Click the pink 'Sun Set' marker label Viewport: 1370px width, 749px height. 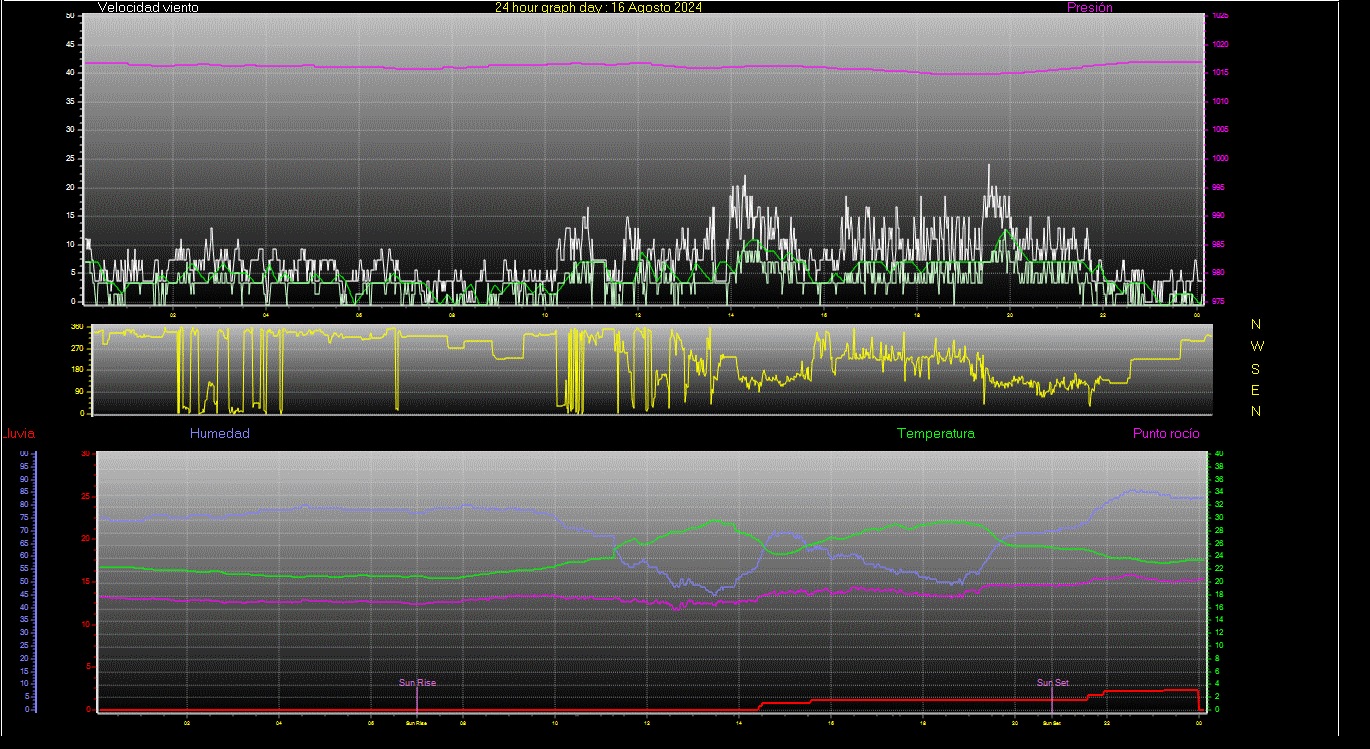click(1052, 683)
